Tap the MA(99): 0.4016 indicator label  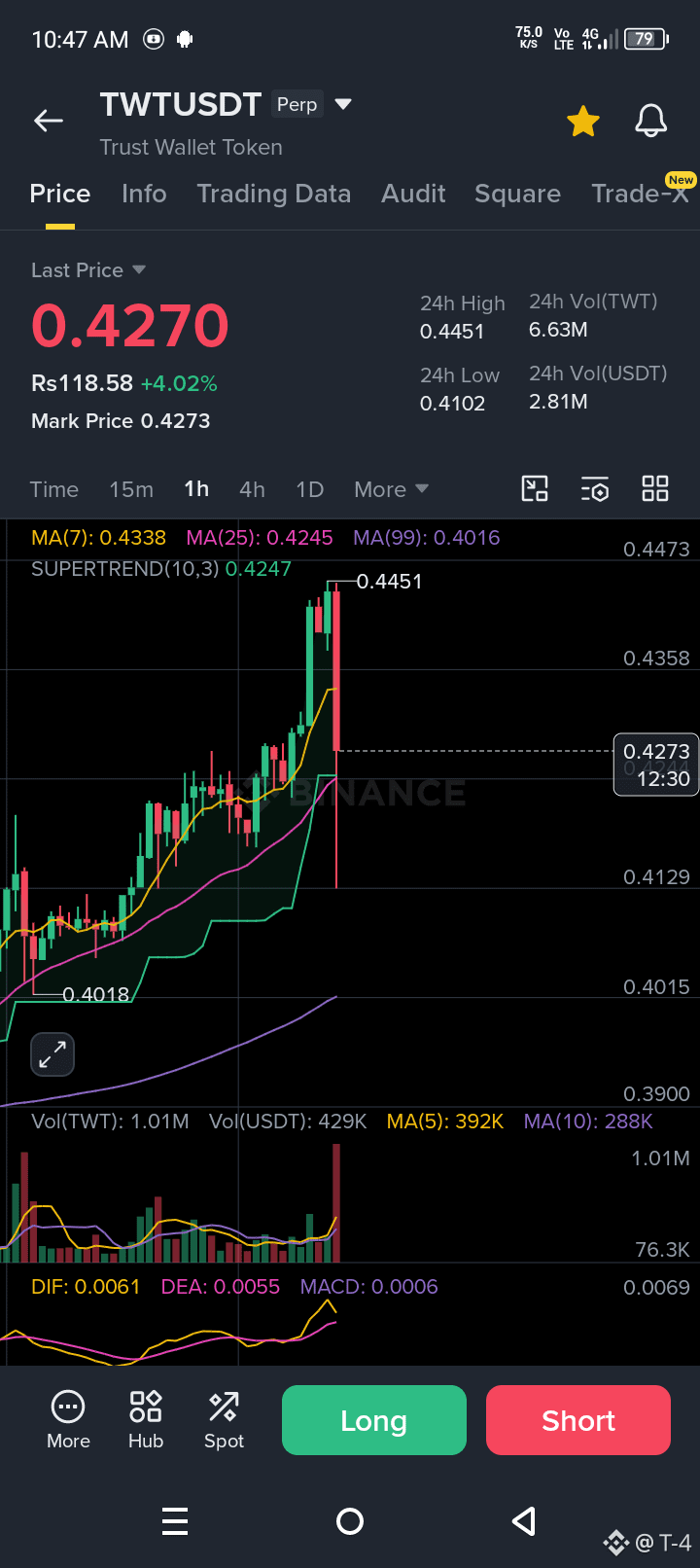point(427,538)
